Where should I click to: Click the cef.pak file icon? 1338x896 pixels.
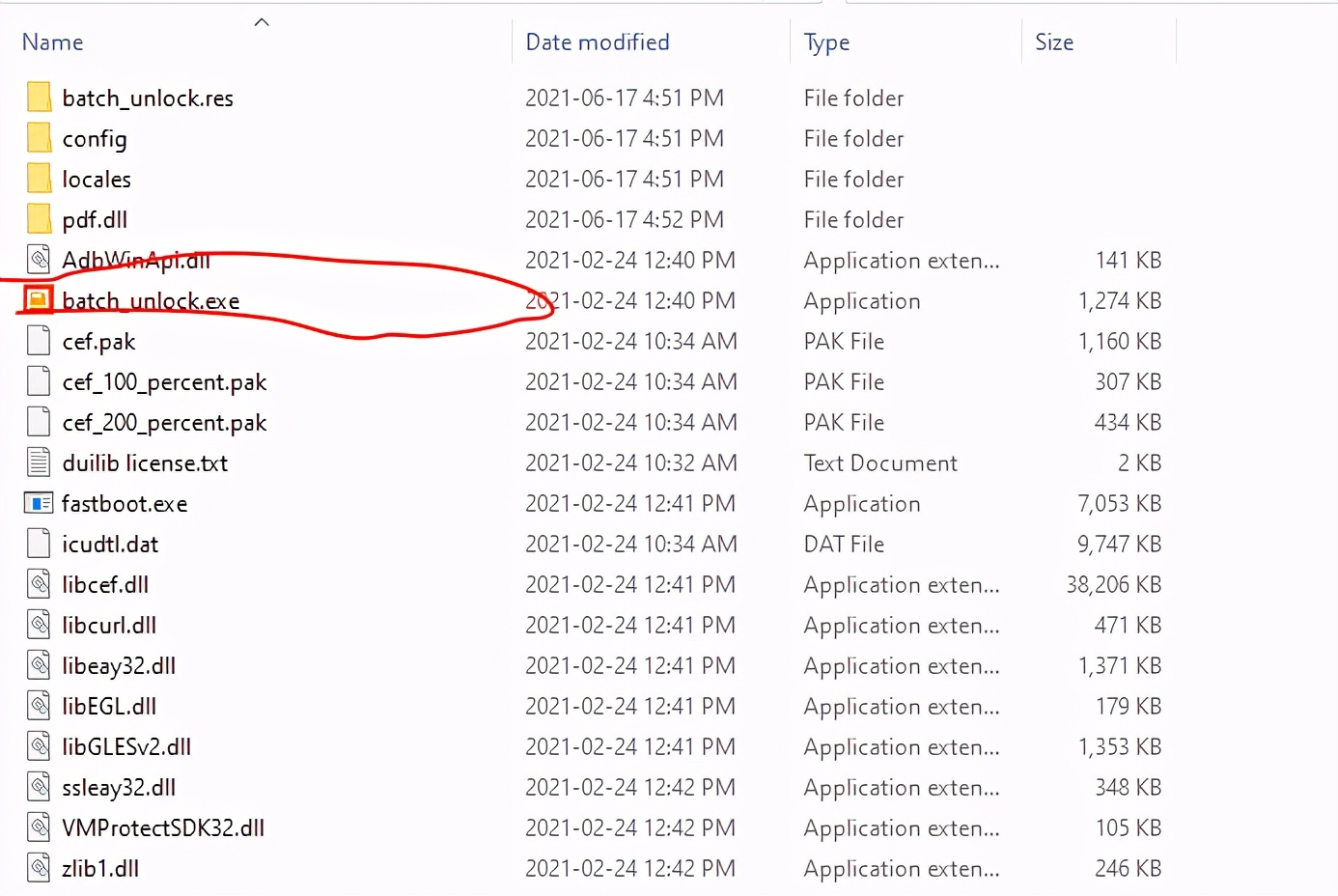[x=39, y=341]
